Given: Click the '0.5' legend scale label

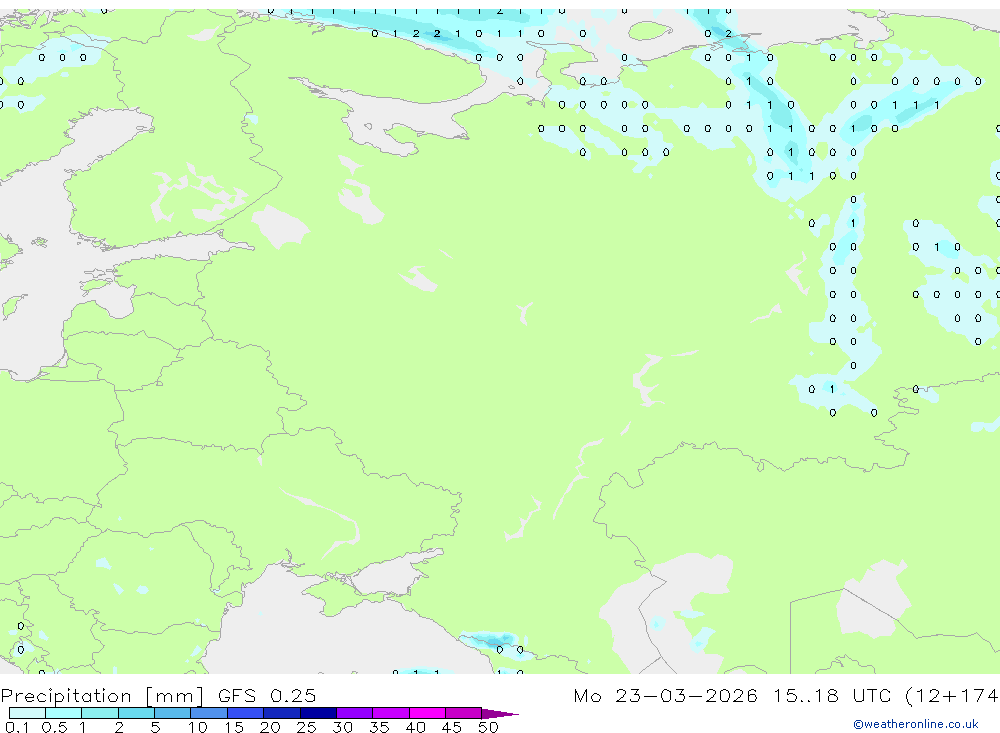Looking at the screenshot, I should pos(54,727).
